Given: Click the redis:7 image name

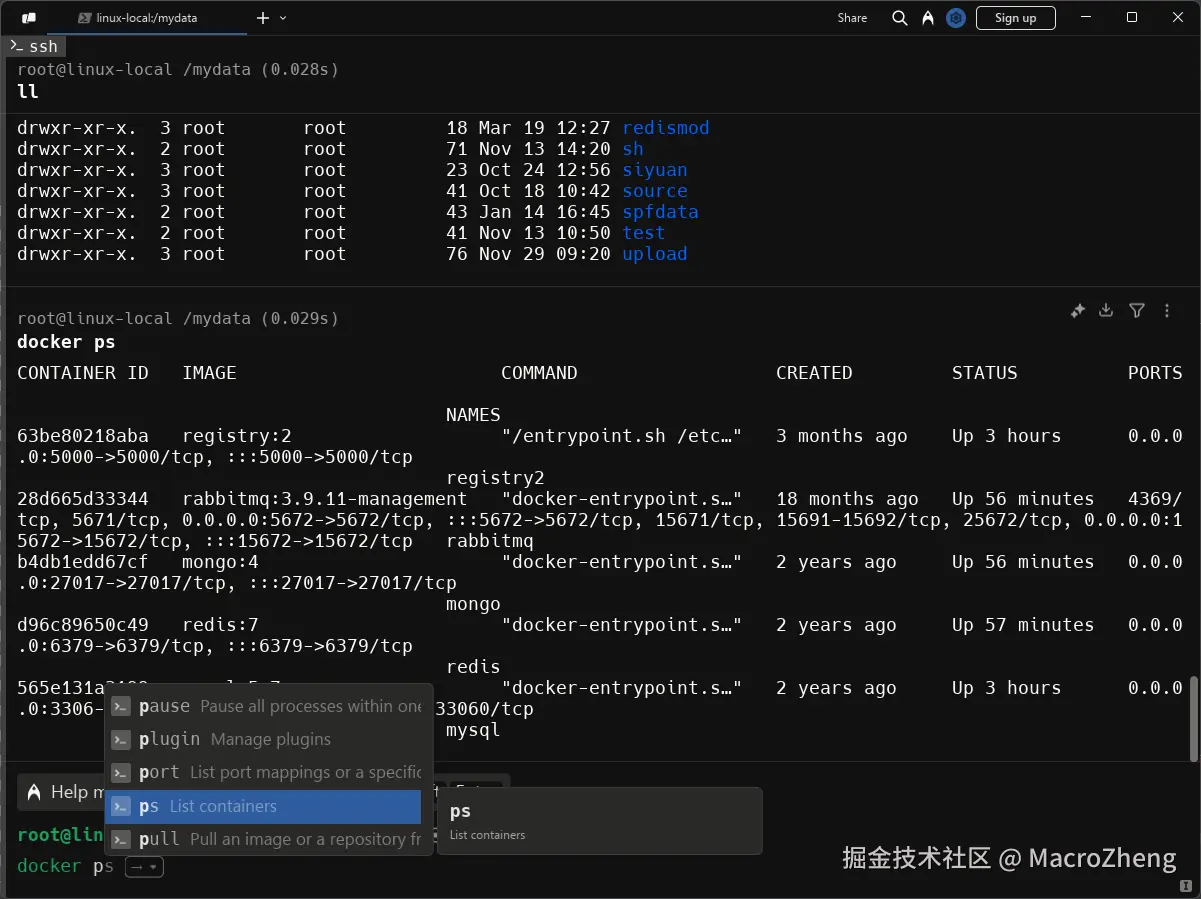Looking at the screenshot, I should click(220, 625).
